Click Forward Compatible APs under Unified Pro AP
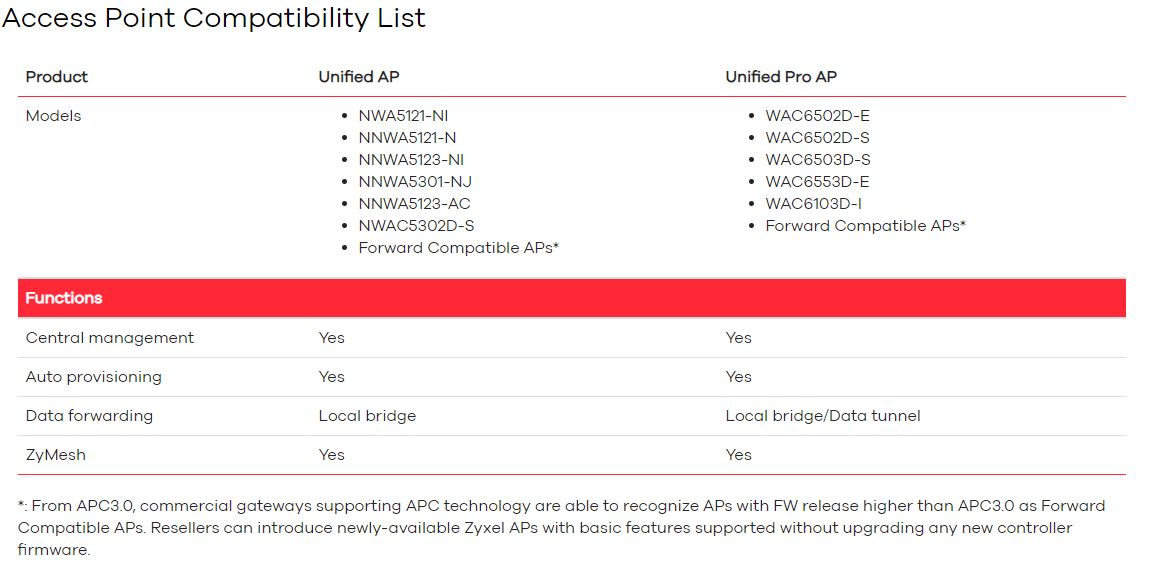This screenshot has width=1156, height=570. 866,226
